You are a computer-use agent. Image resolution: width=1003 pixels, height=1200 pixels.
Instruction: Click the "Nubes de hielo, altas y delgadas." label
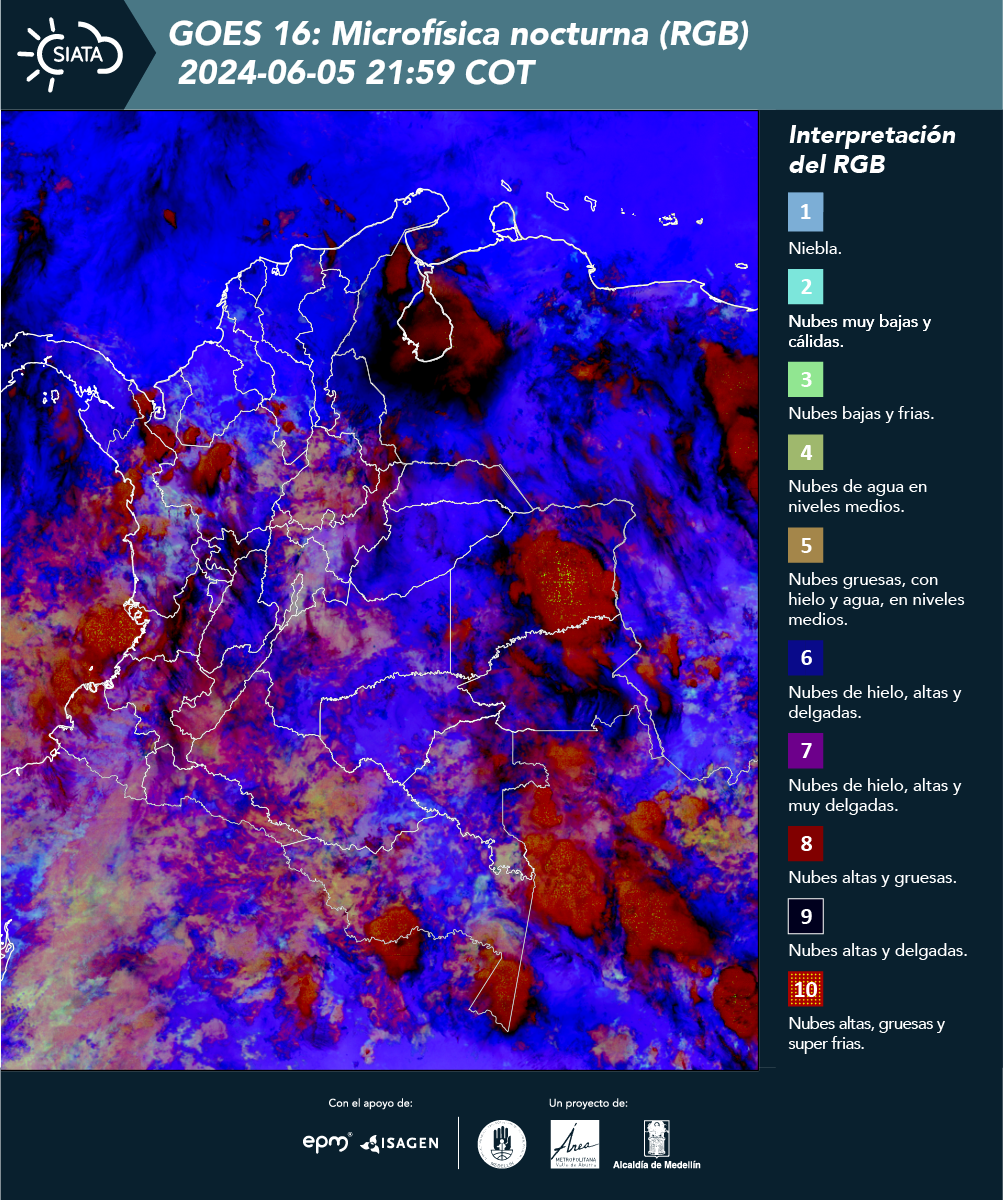875,702
